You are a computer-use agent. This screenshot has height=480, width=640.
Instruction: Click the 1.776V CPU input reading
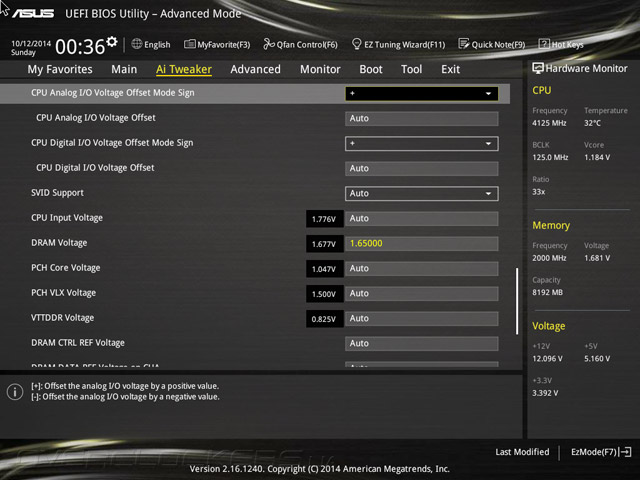[x=324, y=219]
